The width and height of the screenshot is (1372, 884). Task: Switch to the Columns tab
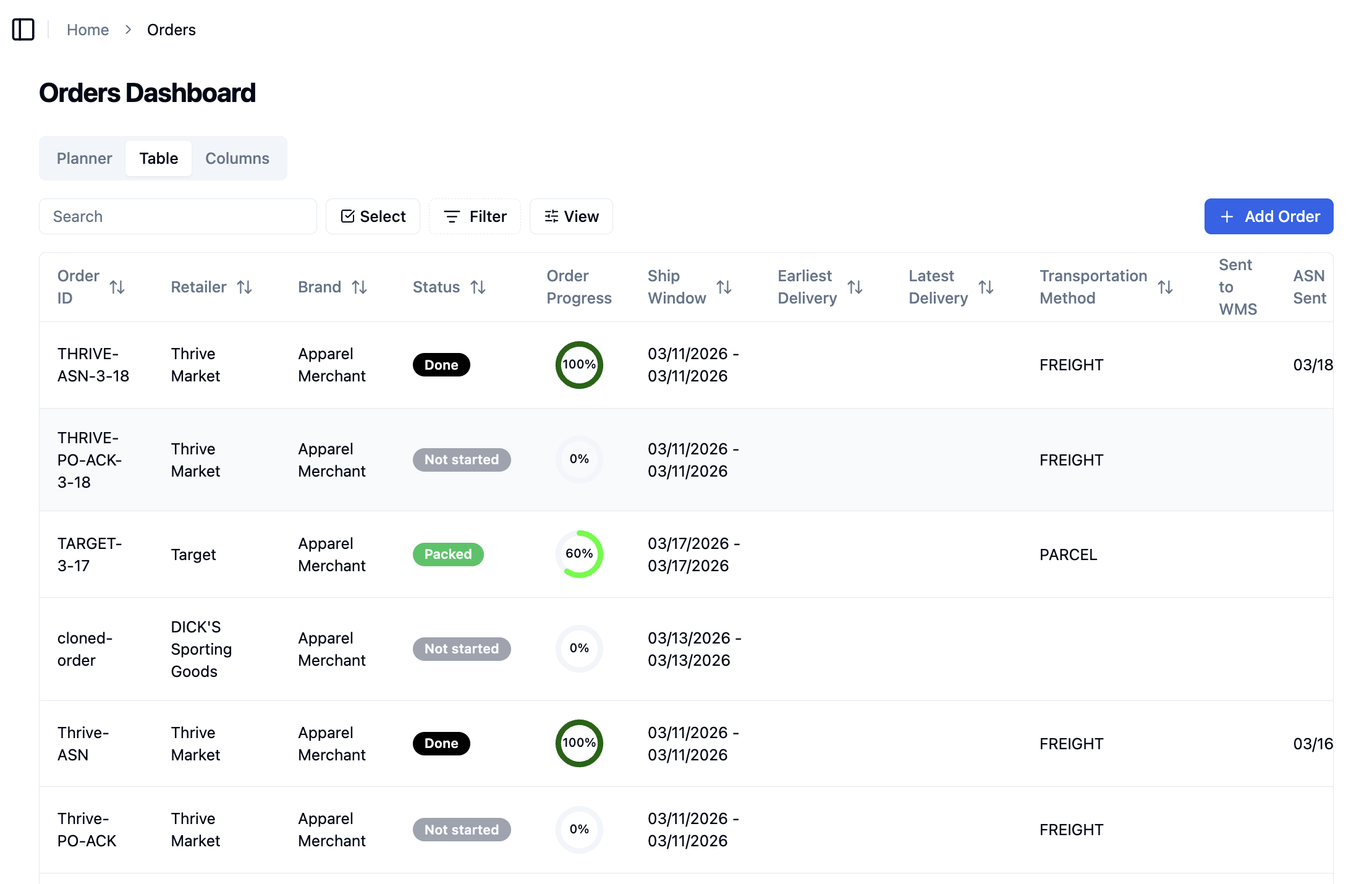coord(237,158)
